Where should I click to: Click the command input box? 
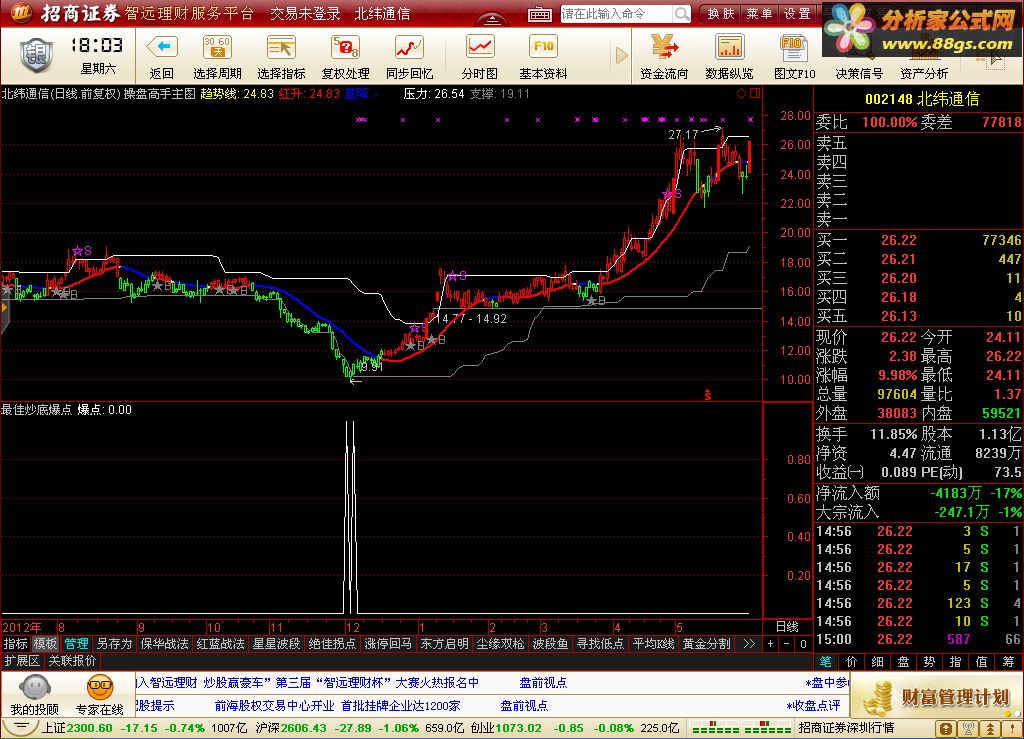coord(616,14)
